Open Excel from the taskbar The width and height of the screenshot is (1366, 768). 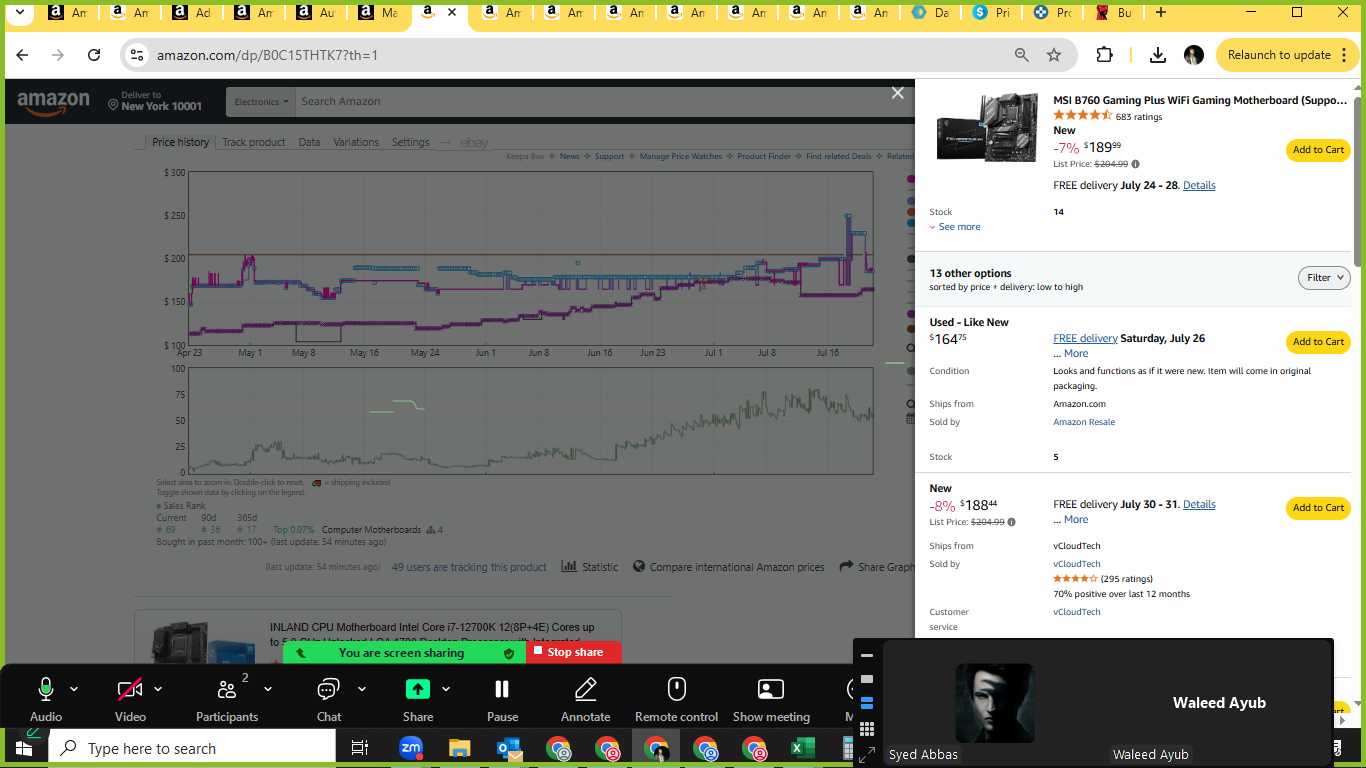coord(802,748)
